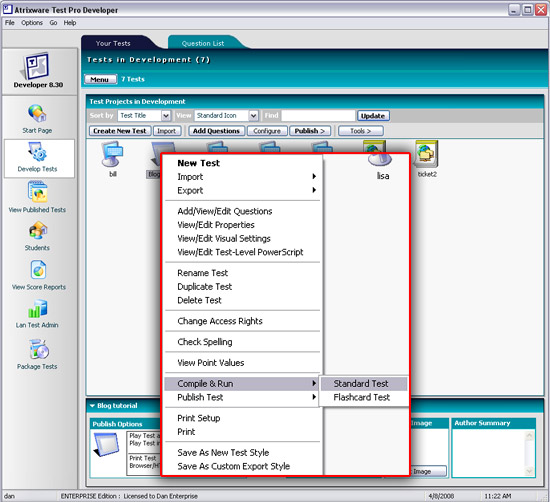This screenshot has width=550, height=502.
Task: Expand the Publish Test submenu
Action: 242,397
